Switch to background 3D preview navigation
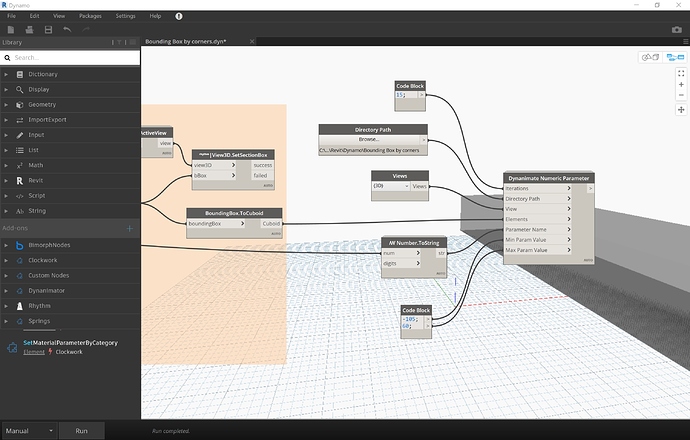The height and width of the screenshot is (440, 690). 650,57
